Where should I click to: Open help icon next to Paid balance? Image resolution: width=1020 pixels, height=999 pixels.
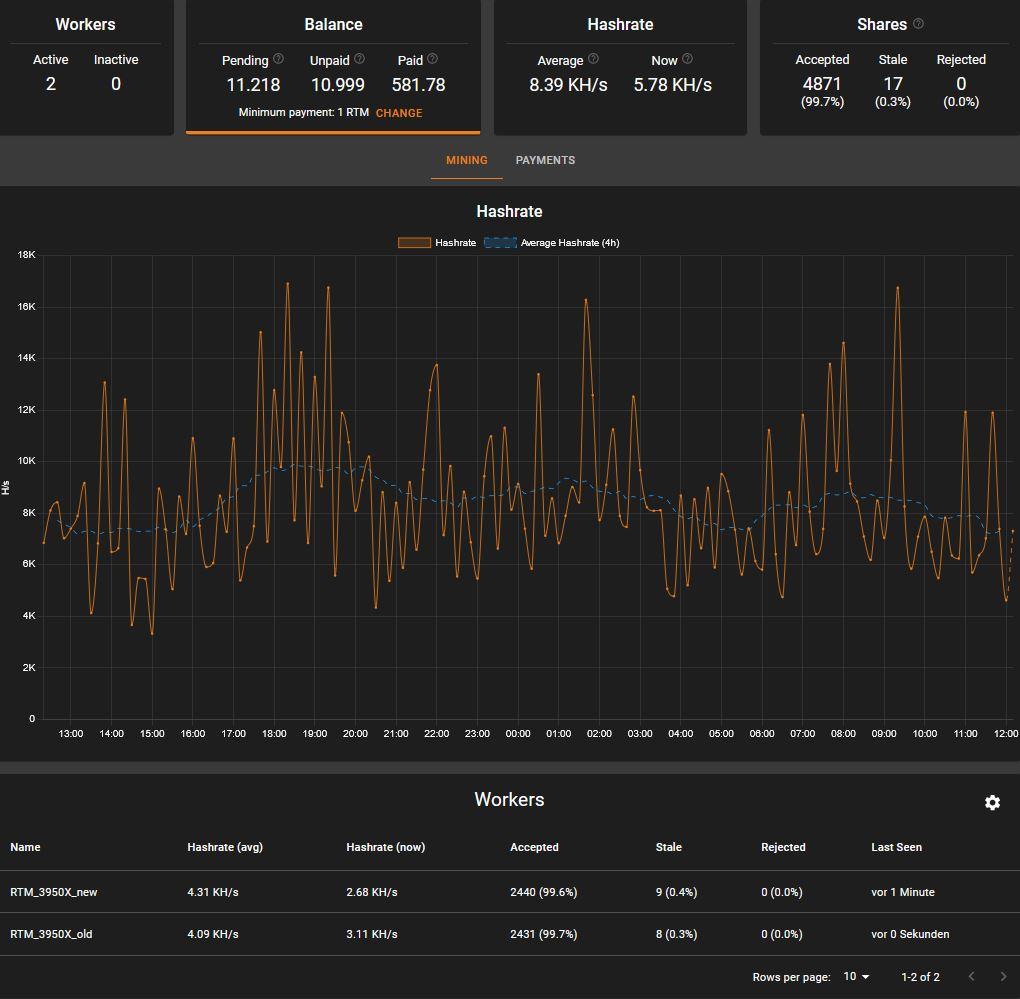pos(433,59)
